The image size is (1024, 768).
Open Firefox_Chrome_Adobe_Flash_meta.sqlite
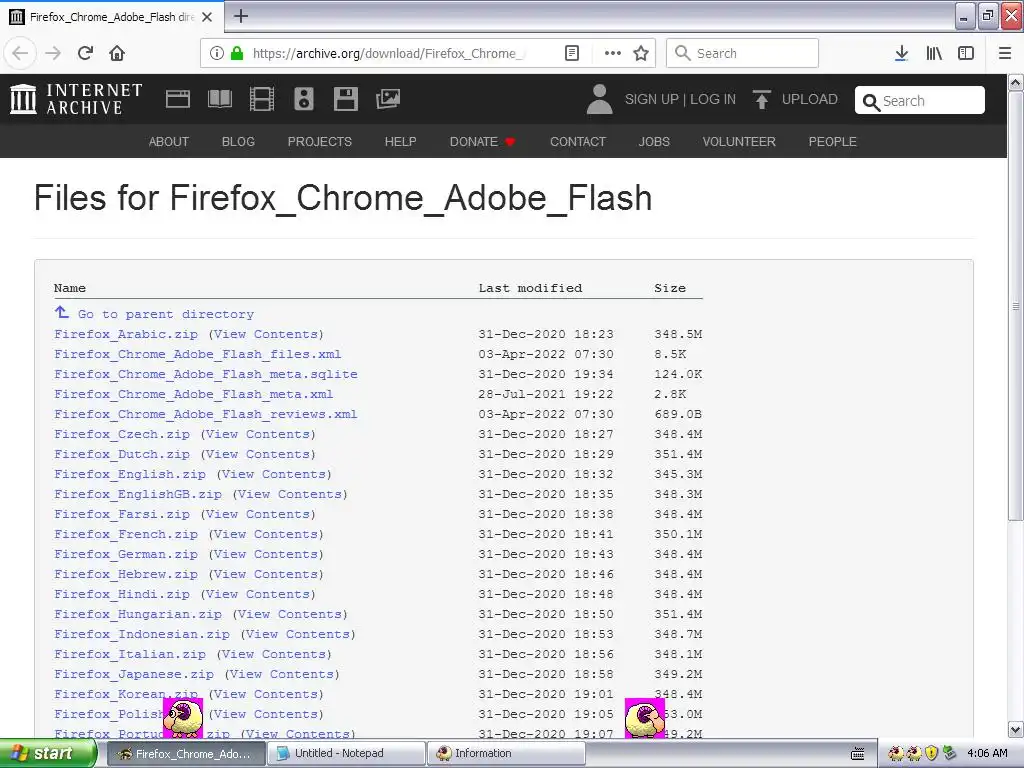point(206,374)
